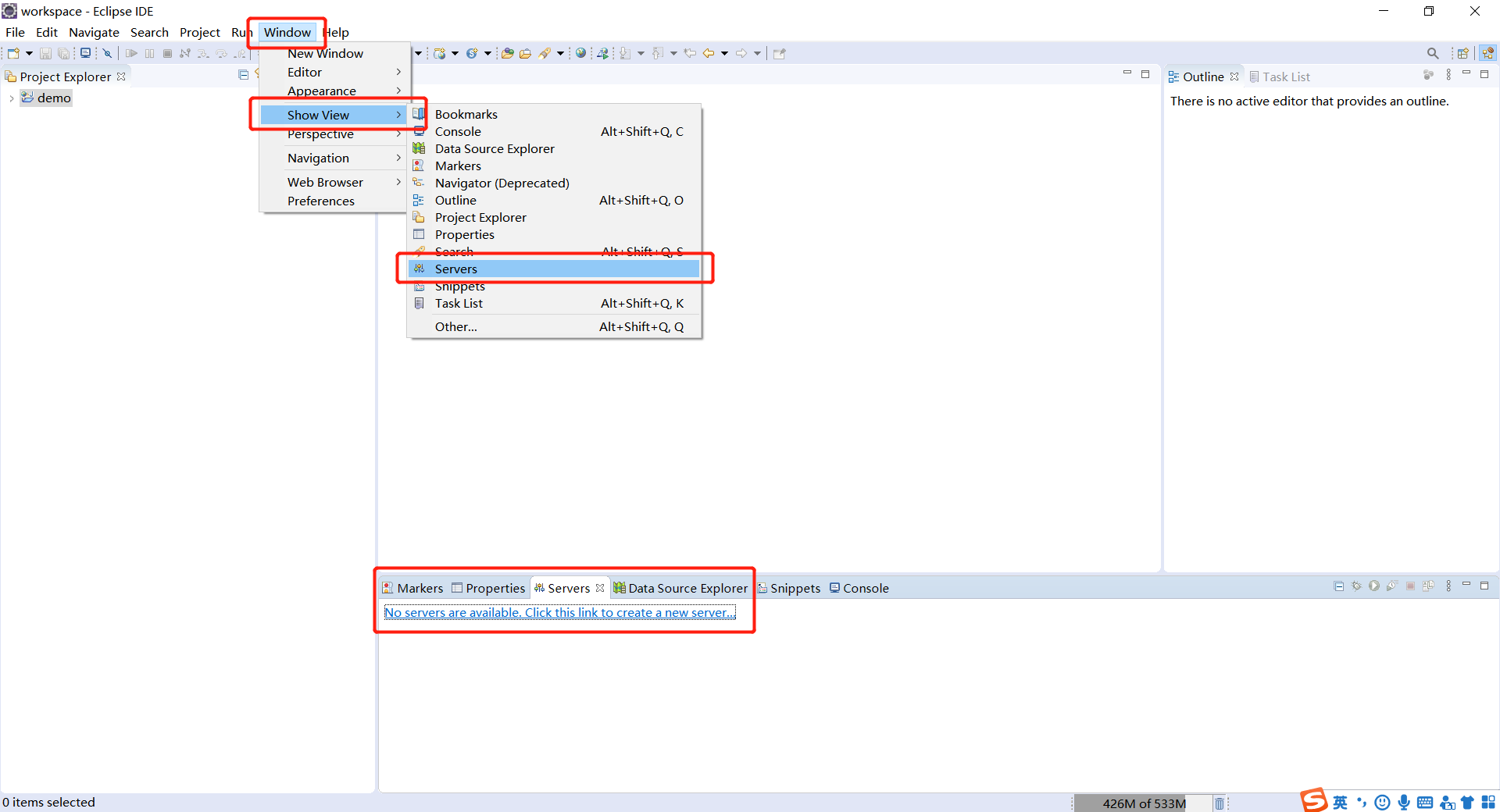The width and height of the screenshot is (1500, 812).
Task: Expand the Web Browser submenu
Action: 334,182
